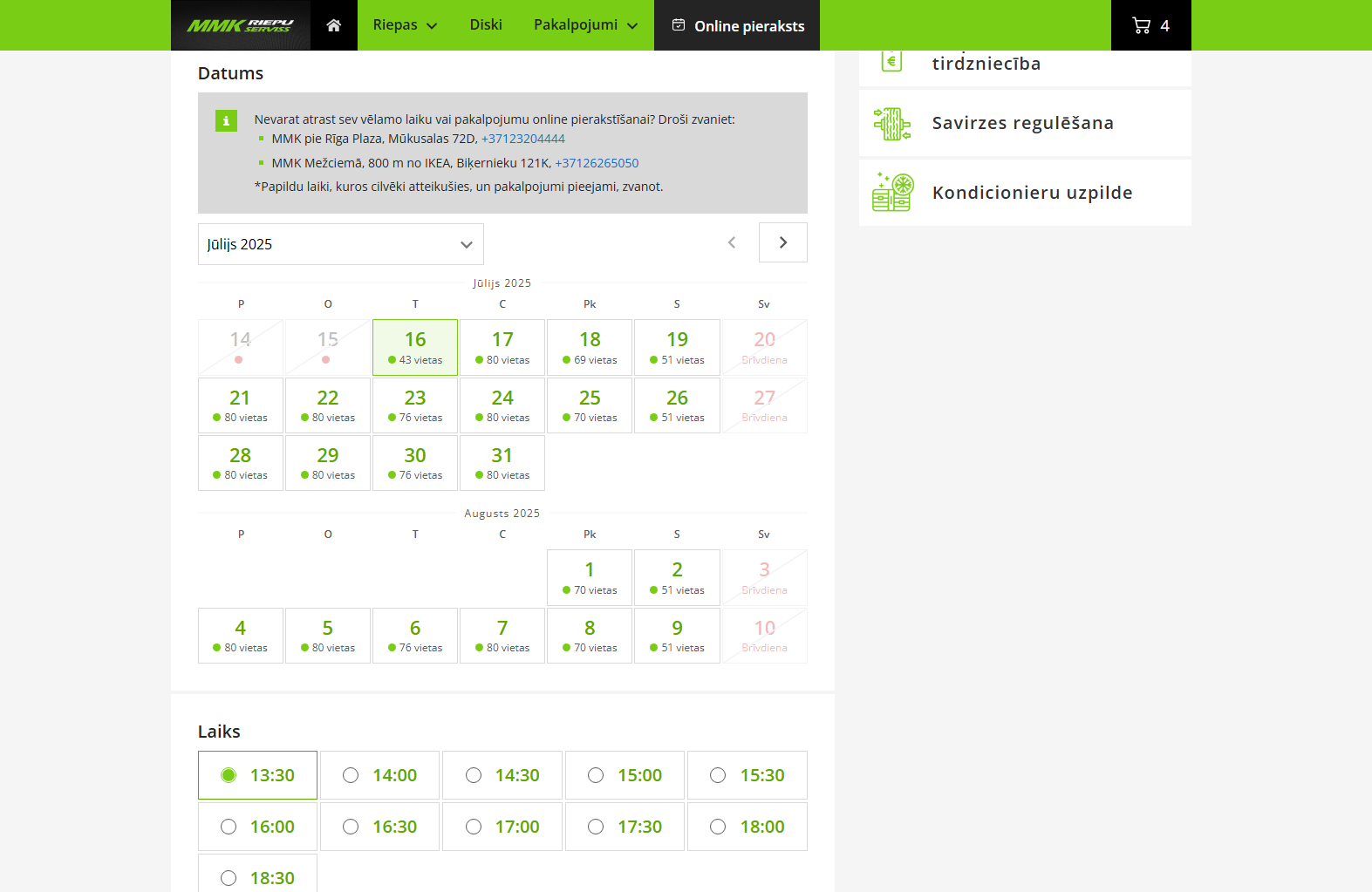Open the shopping cart icon
1372x892 pixels.
coord(1141,25)
